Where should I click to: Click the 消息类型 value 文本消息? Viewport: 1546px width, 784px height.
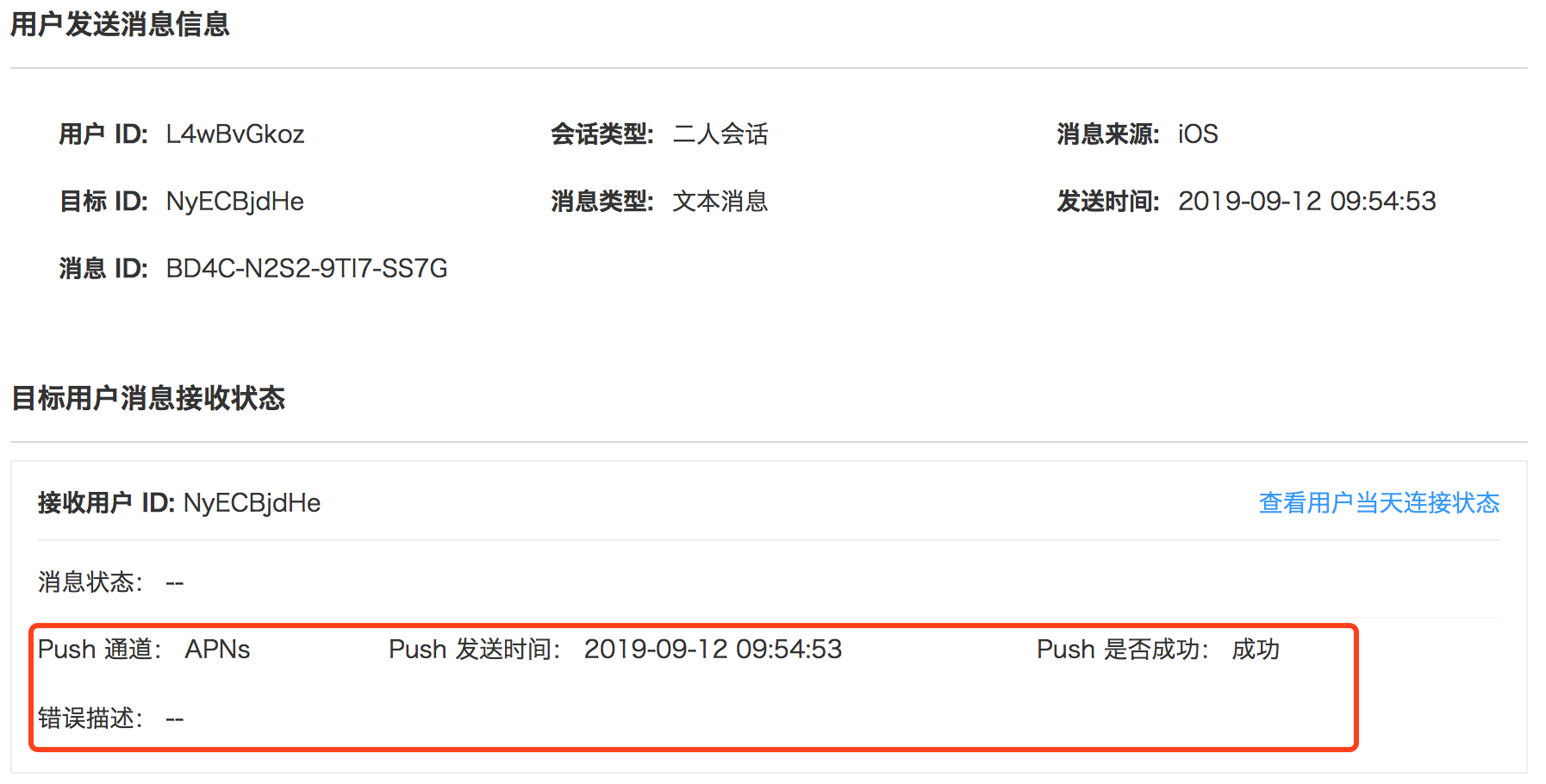tap(720, 202)
